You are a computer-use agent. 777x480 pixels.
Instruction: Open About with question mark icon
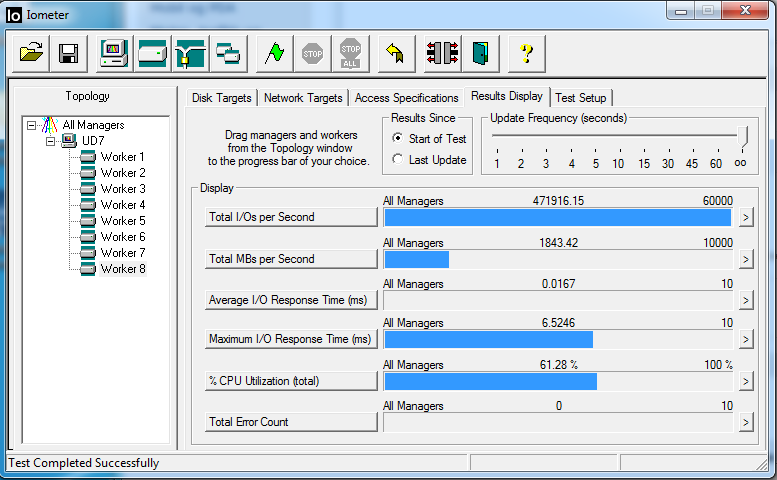[527, 53]
